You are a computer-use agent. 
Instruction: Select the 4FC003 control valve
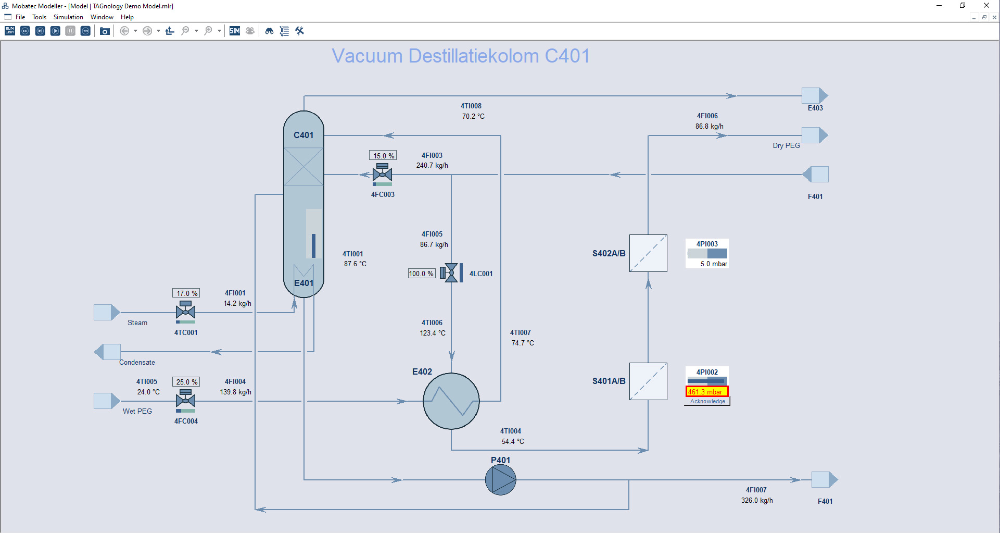point(383,174)
